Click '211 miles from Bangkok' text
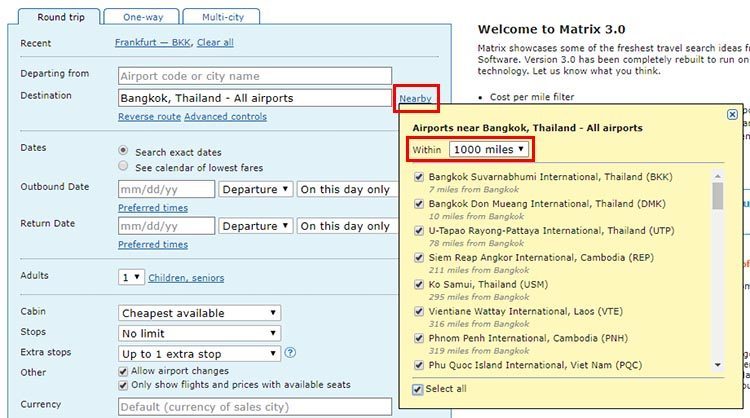Viewport: 750px width, 418px height. coord(479,270)
